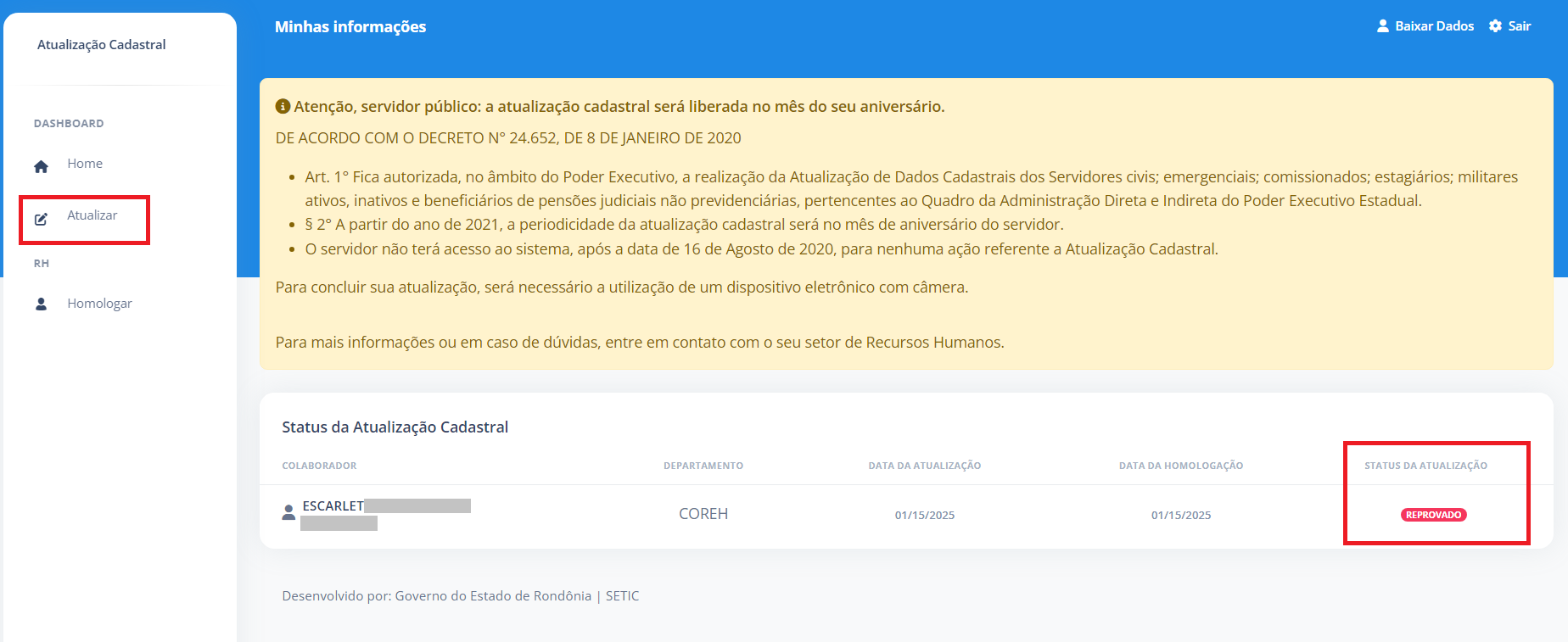Click the 01/15/2025 homologation date cell
Viewport: 1568px width, 642px height.
(x=1181, y=515)
